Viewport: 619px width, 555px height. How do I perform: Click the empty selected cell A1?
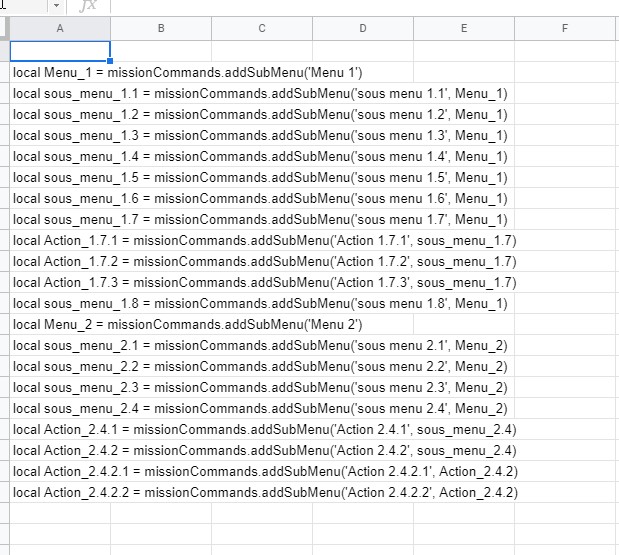coord(60,51)
